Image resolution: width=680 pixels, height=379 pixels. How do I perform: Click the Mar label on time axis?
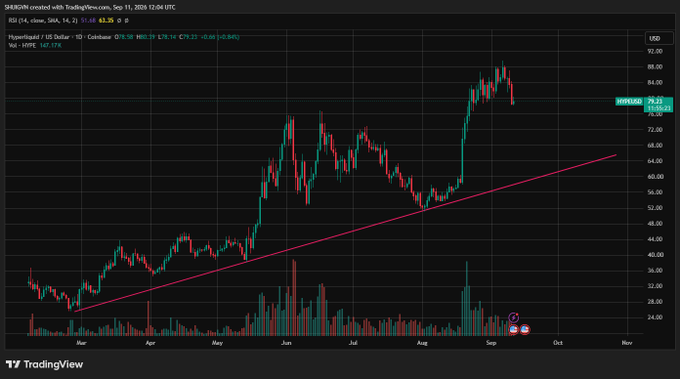(81, 343)
